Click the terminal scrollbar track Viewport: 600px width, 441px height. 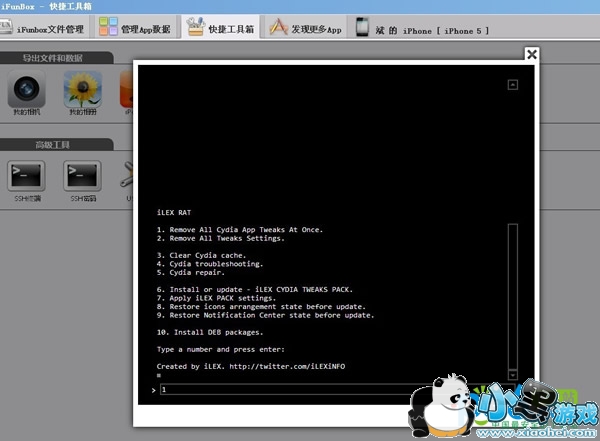click(x=513, y=296)
